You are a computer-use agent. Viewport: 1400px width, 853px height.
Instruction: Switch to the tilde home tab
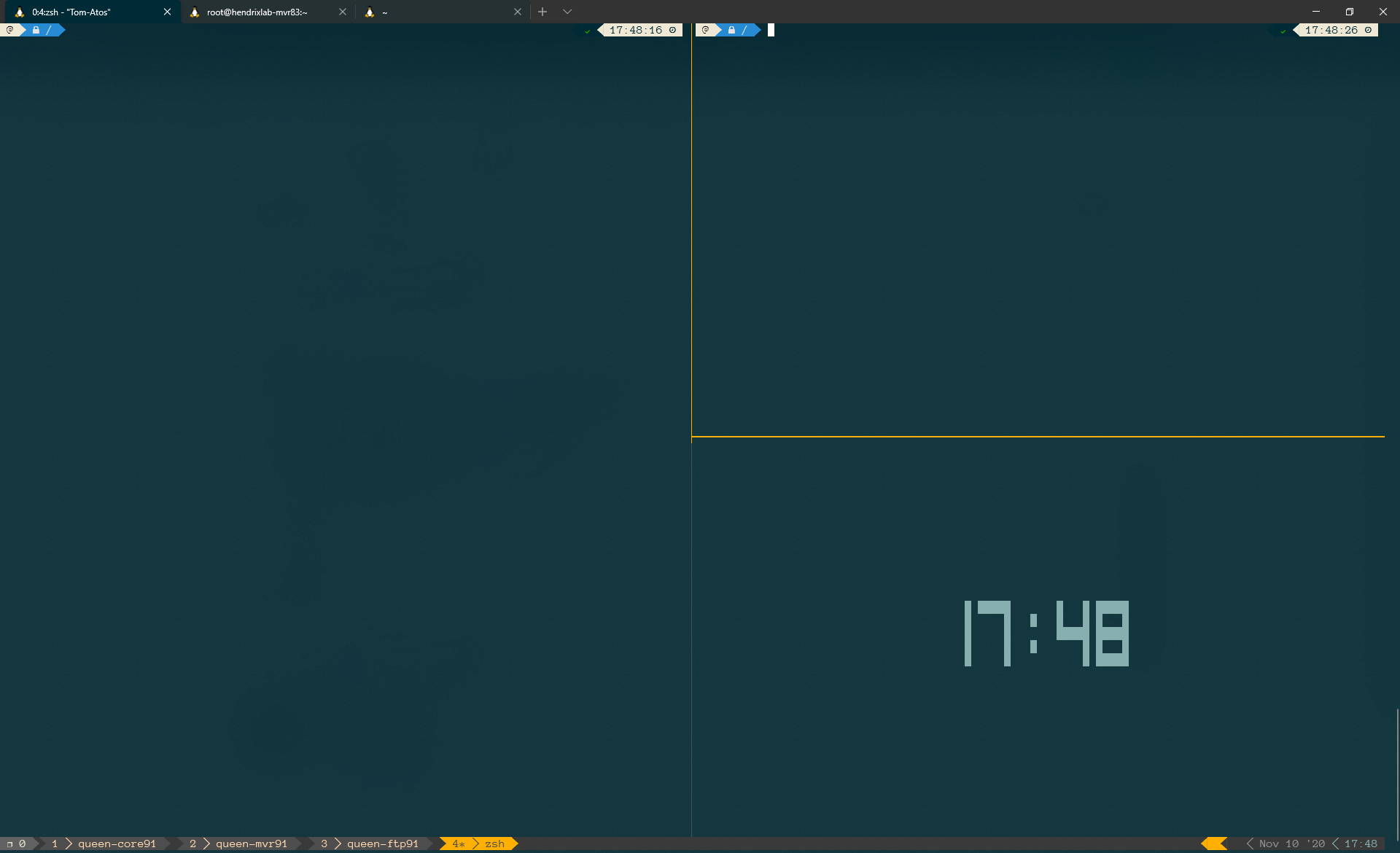click(x=442, y=12)
